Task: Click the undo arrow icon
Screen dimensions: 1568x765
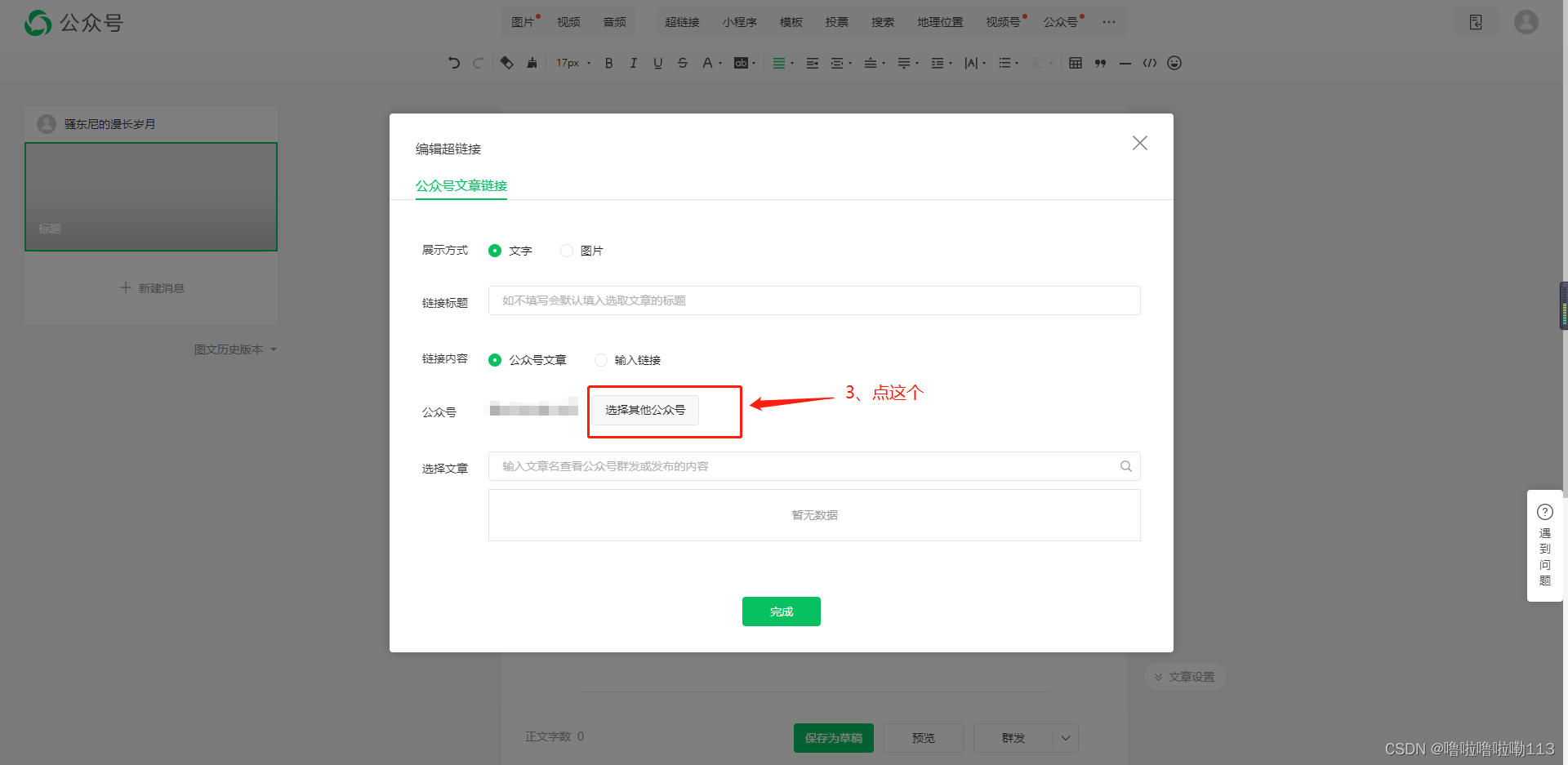Action: [454, 63]
